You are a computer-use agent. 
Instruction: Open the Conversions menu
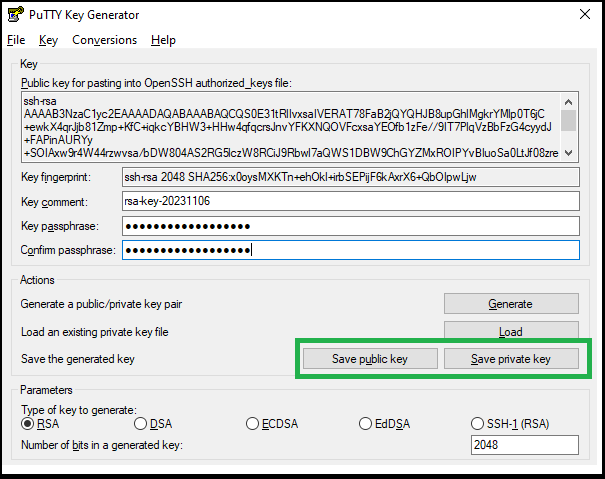tap(104, 40)
